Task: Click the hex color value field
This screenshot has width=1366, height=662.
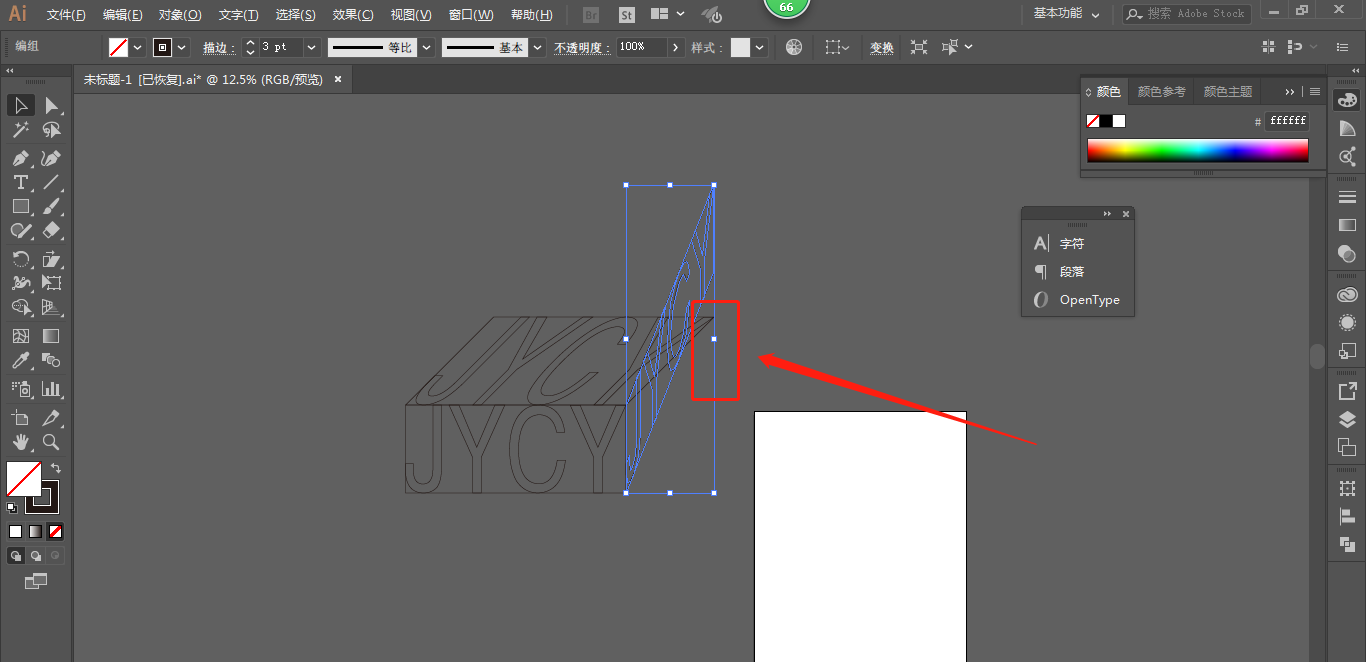Action: (1286, 121)
